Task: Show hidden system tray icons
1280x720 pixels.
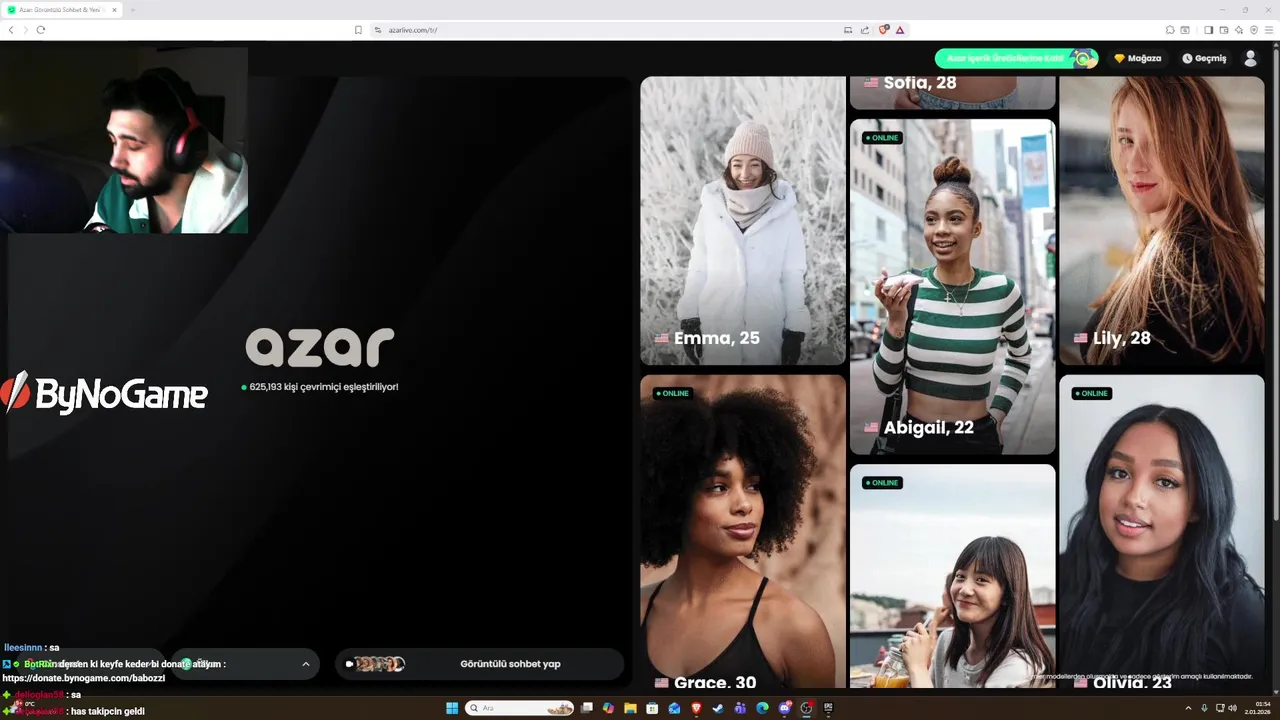Action: 1188,708
